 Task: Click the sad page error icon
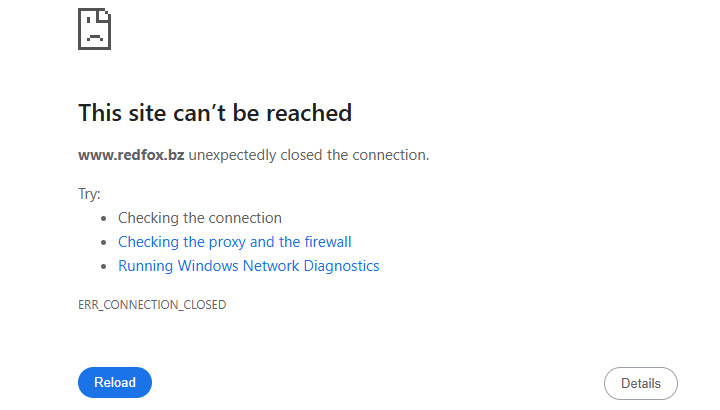tap(94, 27)
